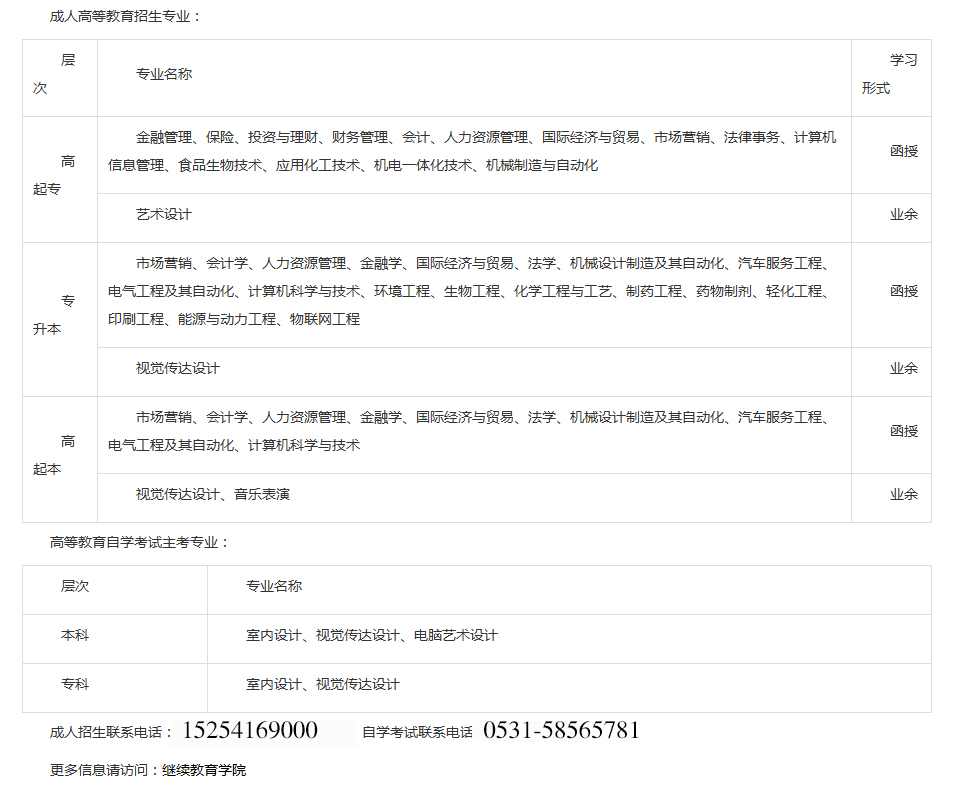
Task: Click the 室内设计、视觉传达设计 cell in 专科 row
Action: click(569, 688)
